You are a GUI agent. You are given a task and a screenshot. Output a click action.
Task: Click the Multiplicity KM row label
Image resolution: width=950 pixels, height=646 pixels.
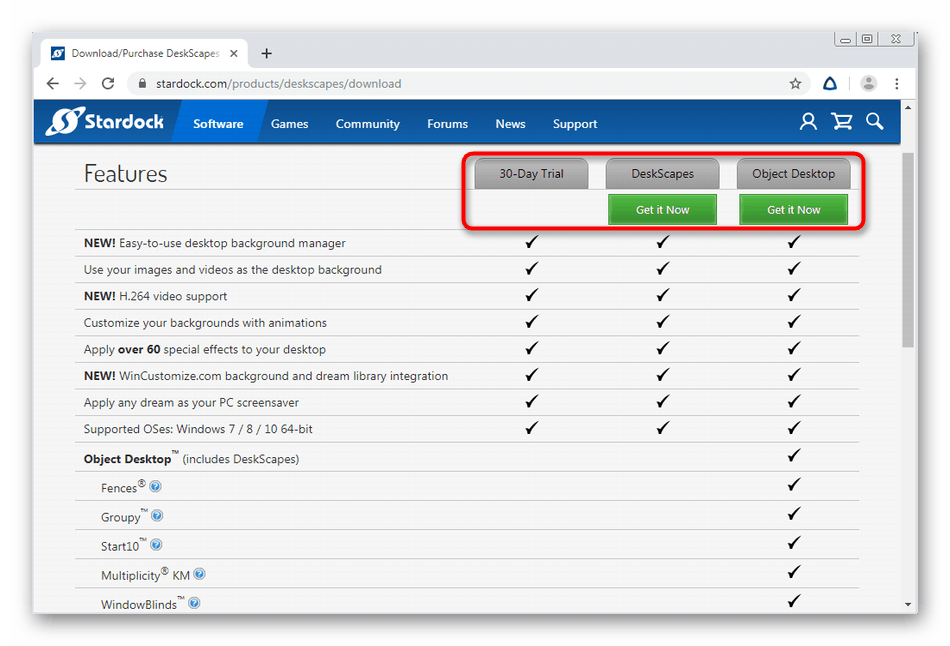point(145,574)
